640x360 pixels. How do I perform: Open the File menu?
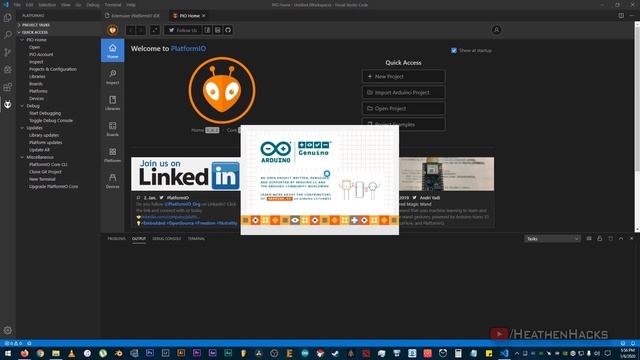coord(17,5)
